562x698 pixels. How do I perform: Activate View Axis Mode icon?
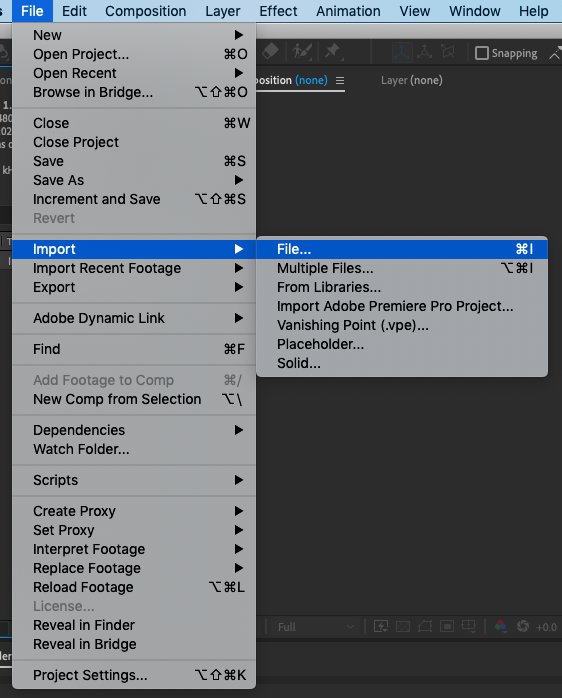[x=448, y=52]
